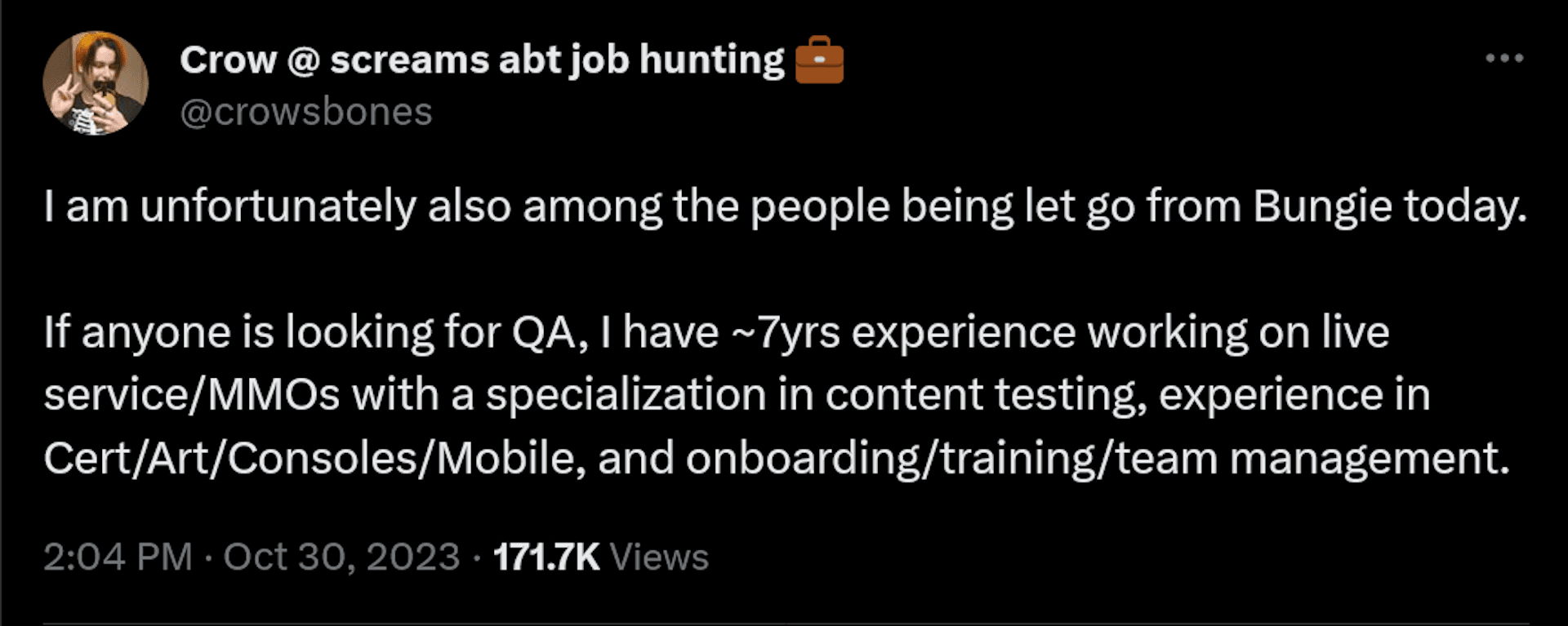Click the 'screams abt job hunting' name text
This screenshot has height=626, width=1568.
(x=557, y=60)
